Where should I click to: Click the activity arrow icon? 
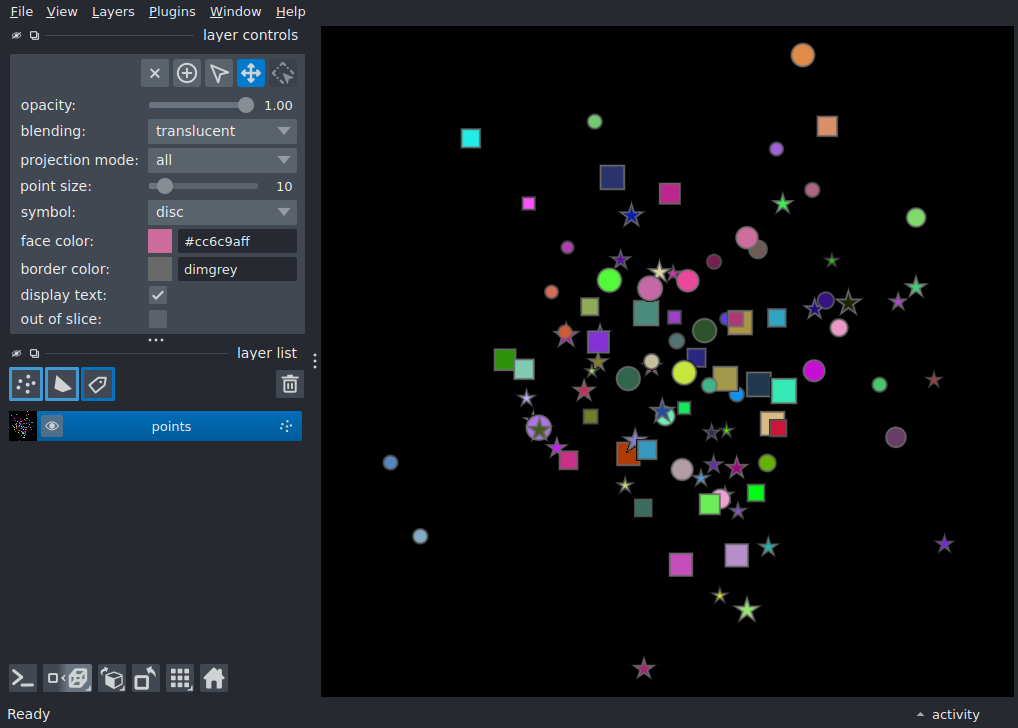[x=920, y=714]
